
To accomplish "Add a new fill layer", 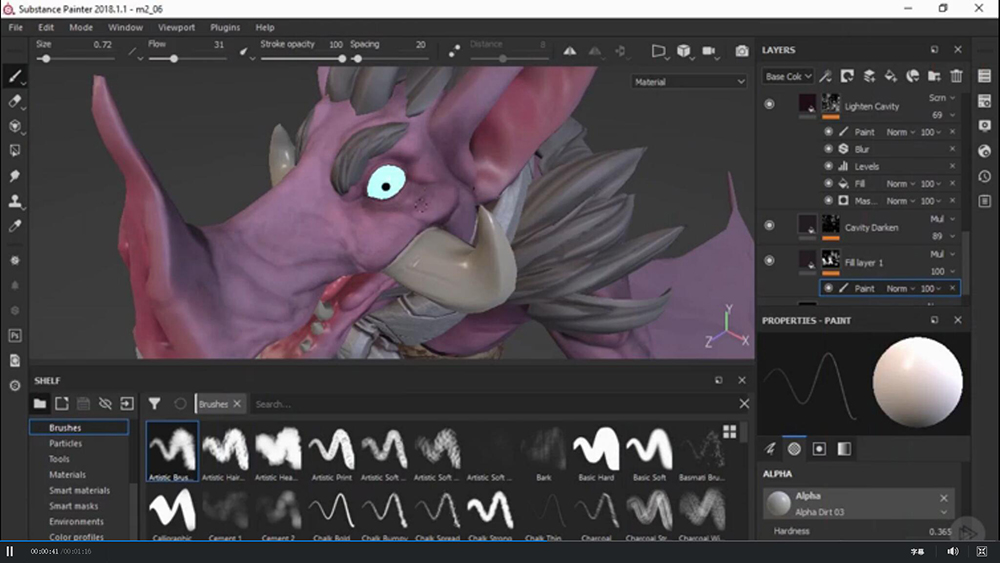I will tap(890, 77).
